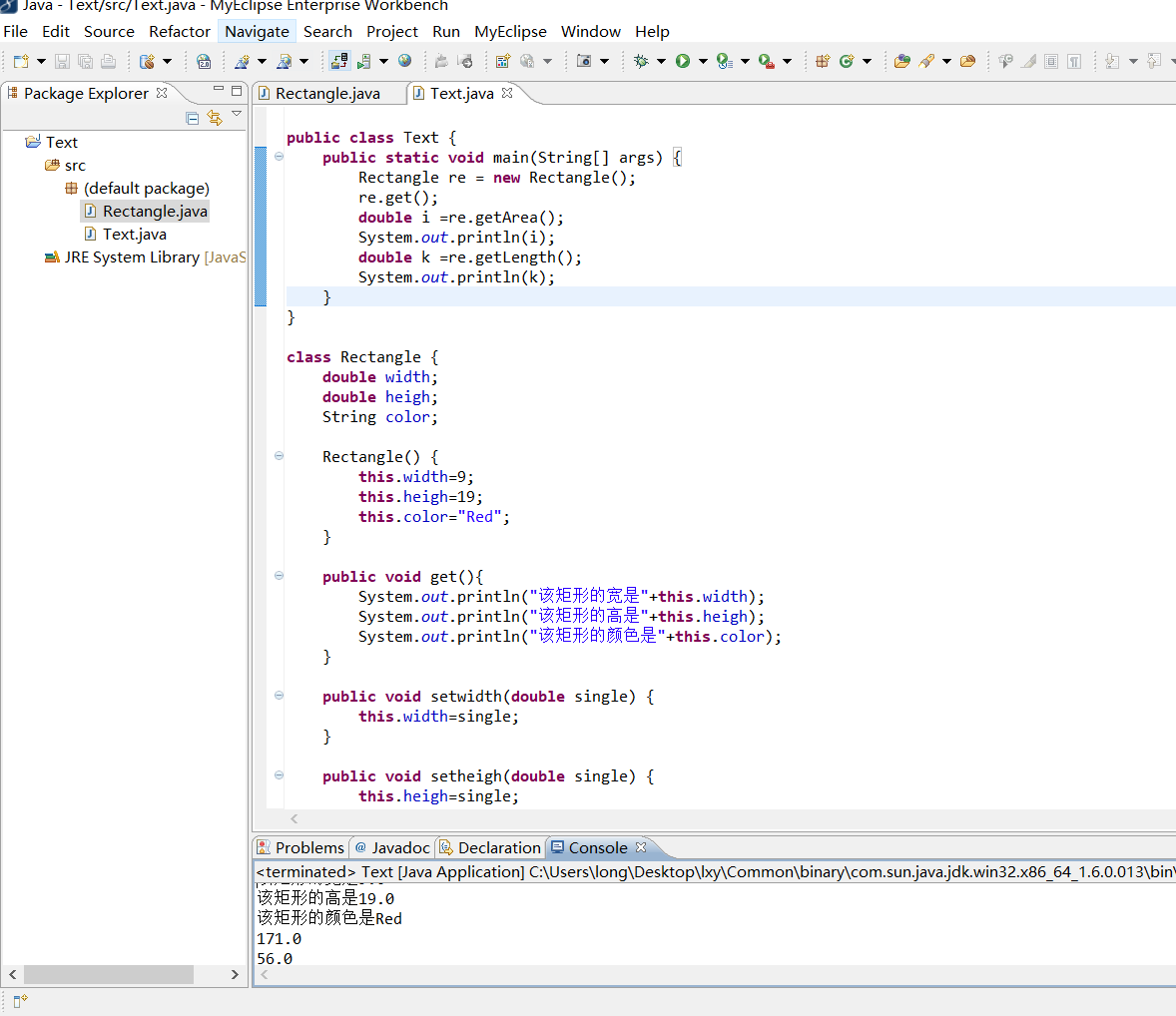
Task: Click the Package Explorer horizontal scrollbar
Action: click(x=110, y=974)
